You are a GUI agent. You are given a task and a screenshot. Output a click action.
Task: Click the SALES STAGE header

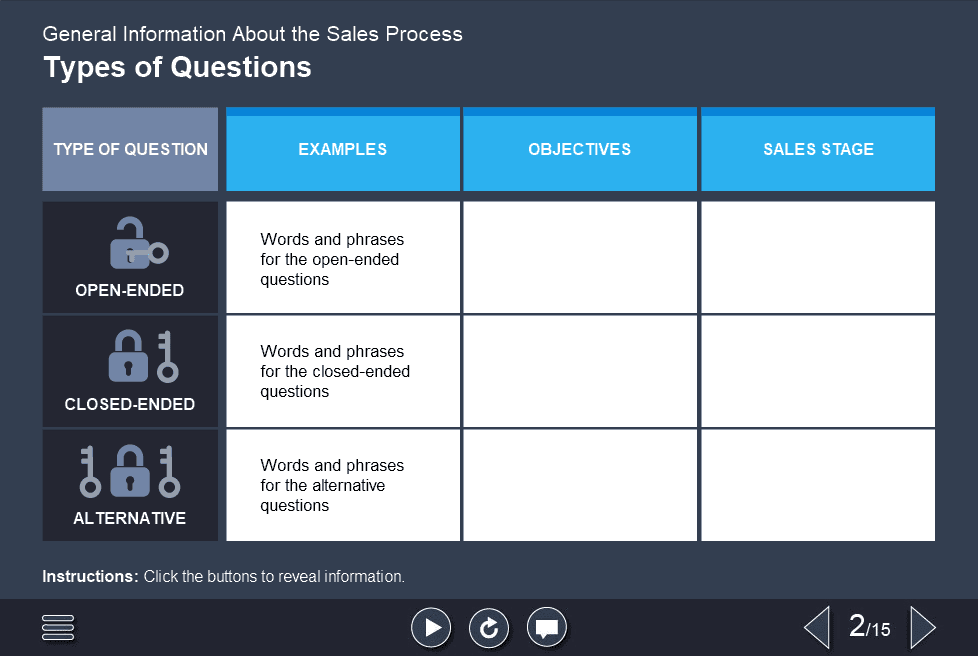817,148
